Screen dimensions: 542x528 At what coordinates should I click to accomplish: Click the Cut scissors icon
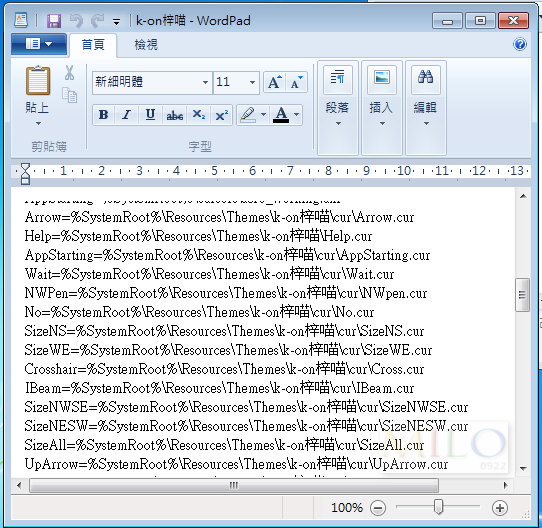click(69, 73)
